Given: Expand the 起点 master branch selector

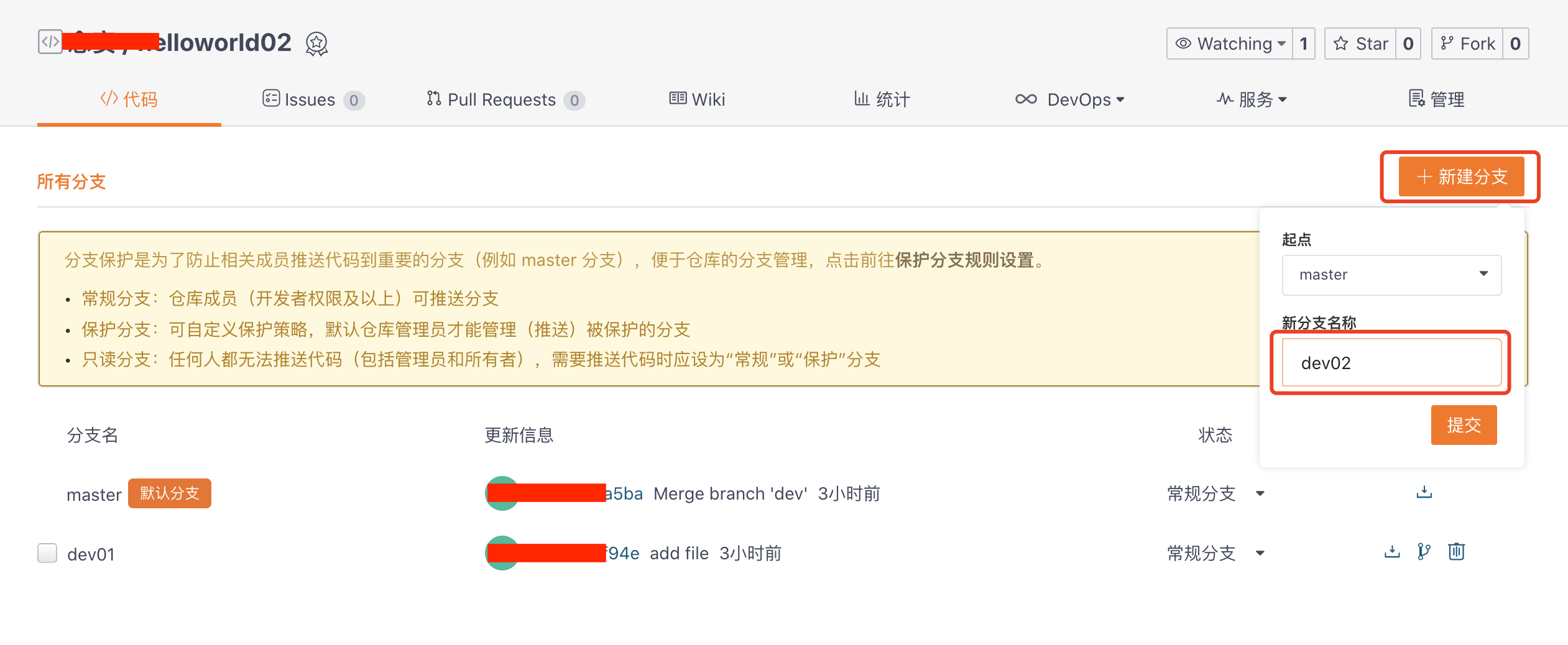Looking at the screenshot, I should tap(1391, 275).
